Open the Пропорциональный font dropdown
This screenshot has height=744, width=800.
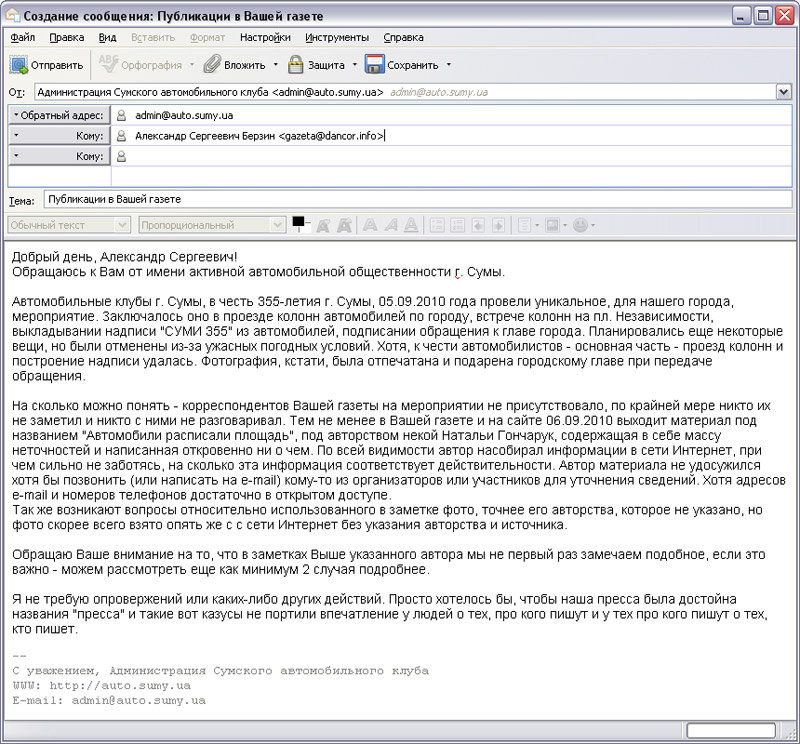point(212,225)
